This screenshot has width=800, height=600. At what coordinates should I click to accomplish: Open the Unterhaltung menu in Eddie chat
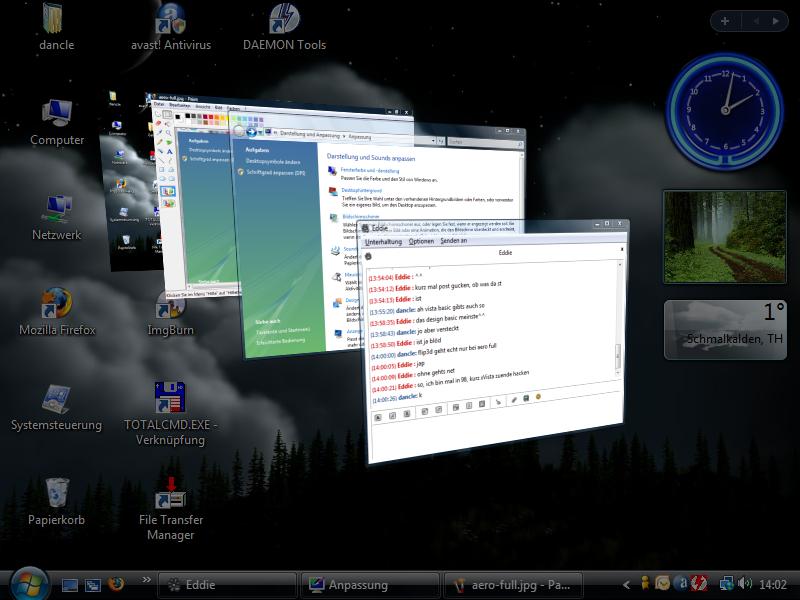coord(383,242)
